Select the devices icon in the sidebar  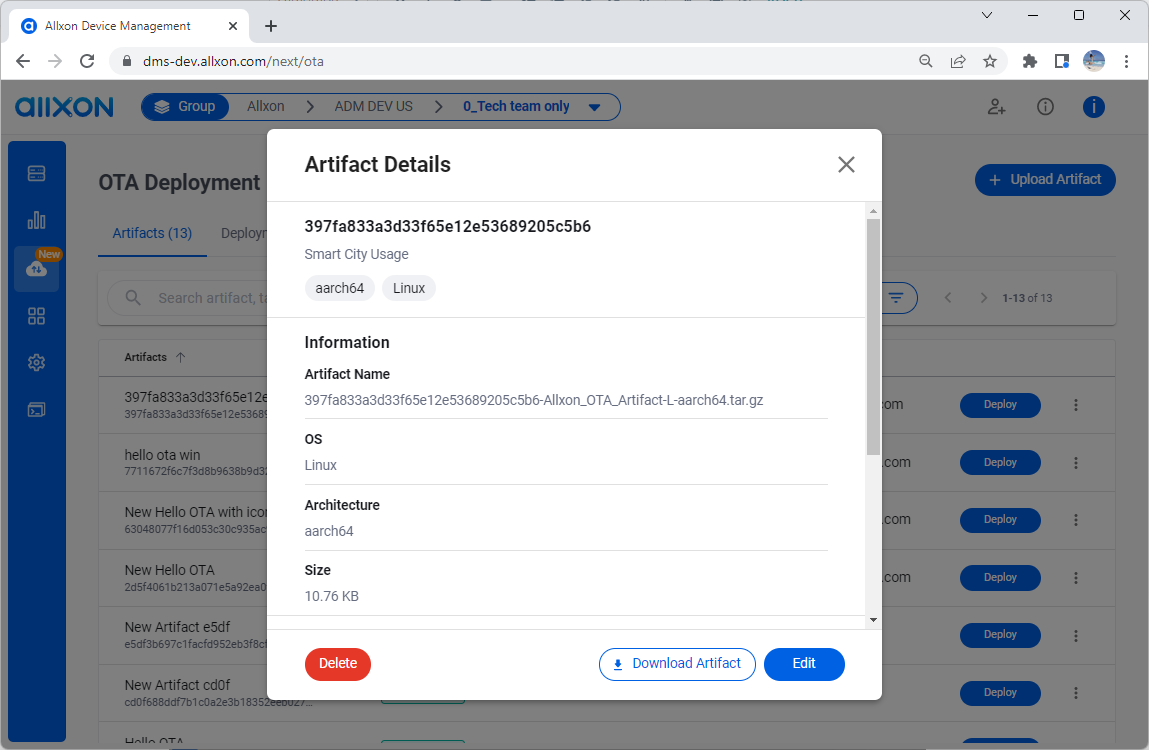click(36, 172)
